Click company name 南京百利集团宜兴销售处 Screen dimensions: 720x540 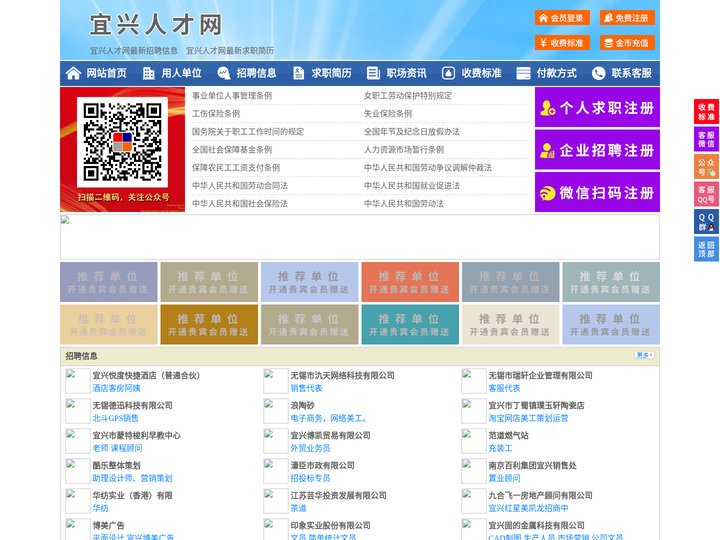532,465
